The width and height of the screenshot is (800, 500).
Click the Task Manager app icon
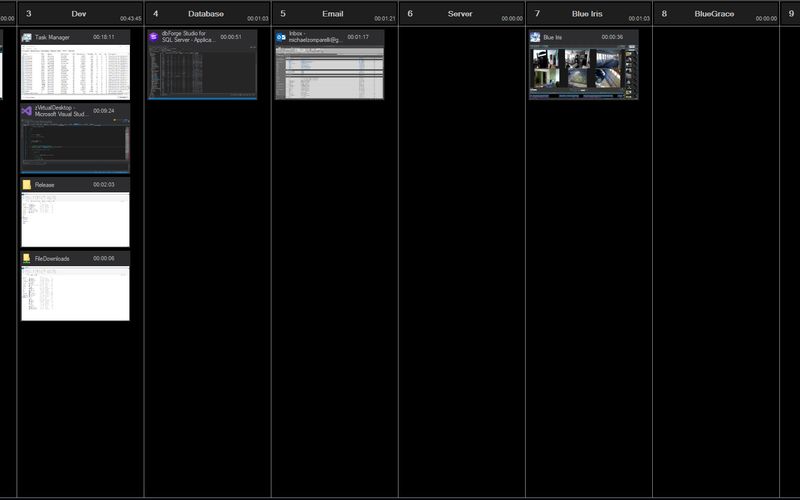click(x=27, y=37)
